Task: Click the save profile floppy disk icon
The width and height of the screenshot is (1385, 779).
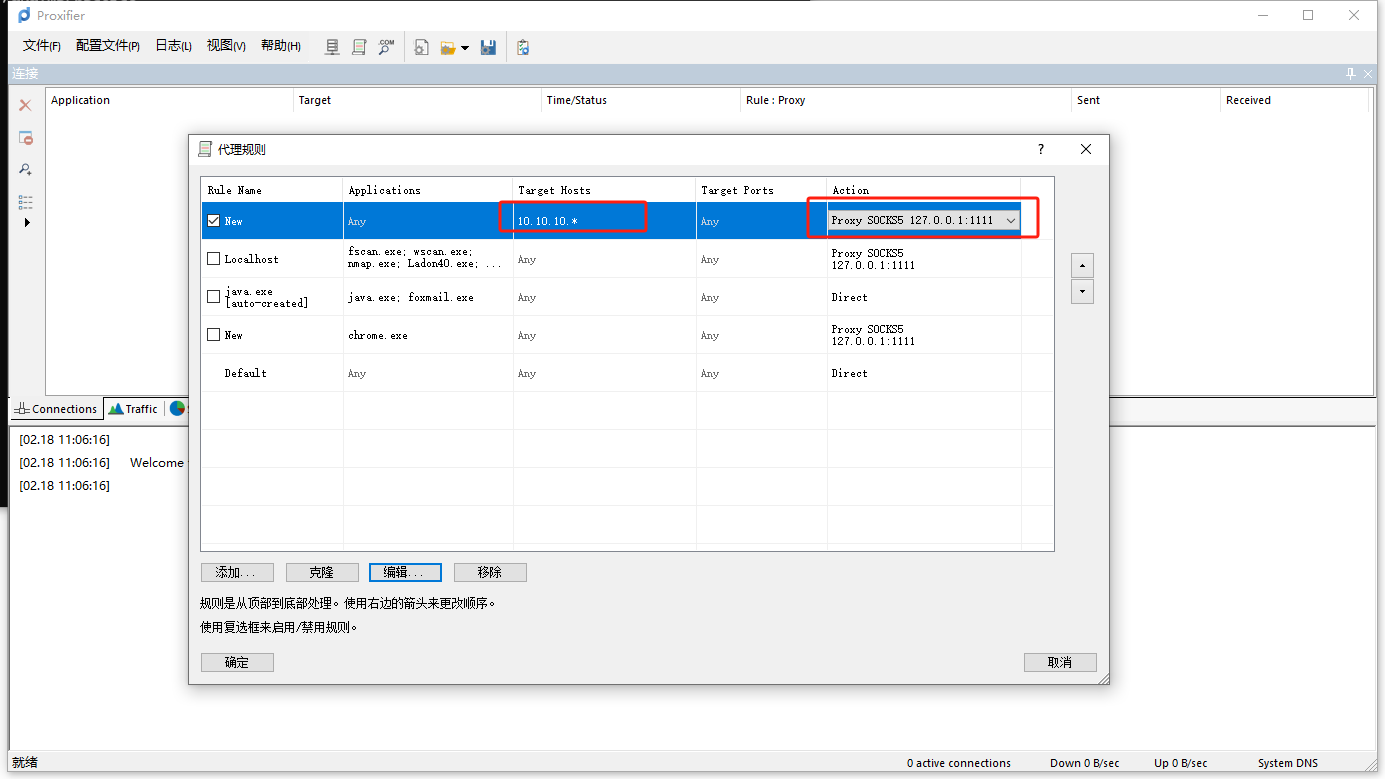Action: [x=488, y=47]
